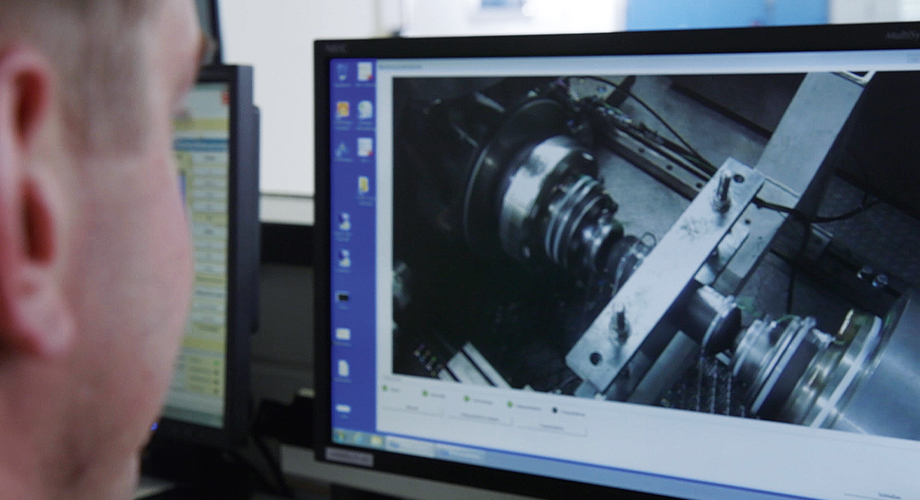Screen dimensions: 920x500
Task: Click the button under the first green indicator
Action: (x=412, y=407)
